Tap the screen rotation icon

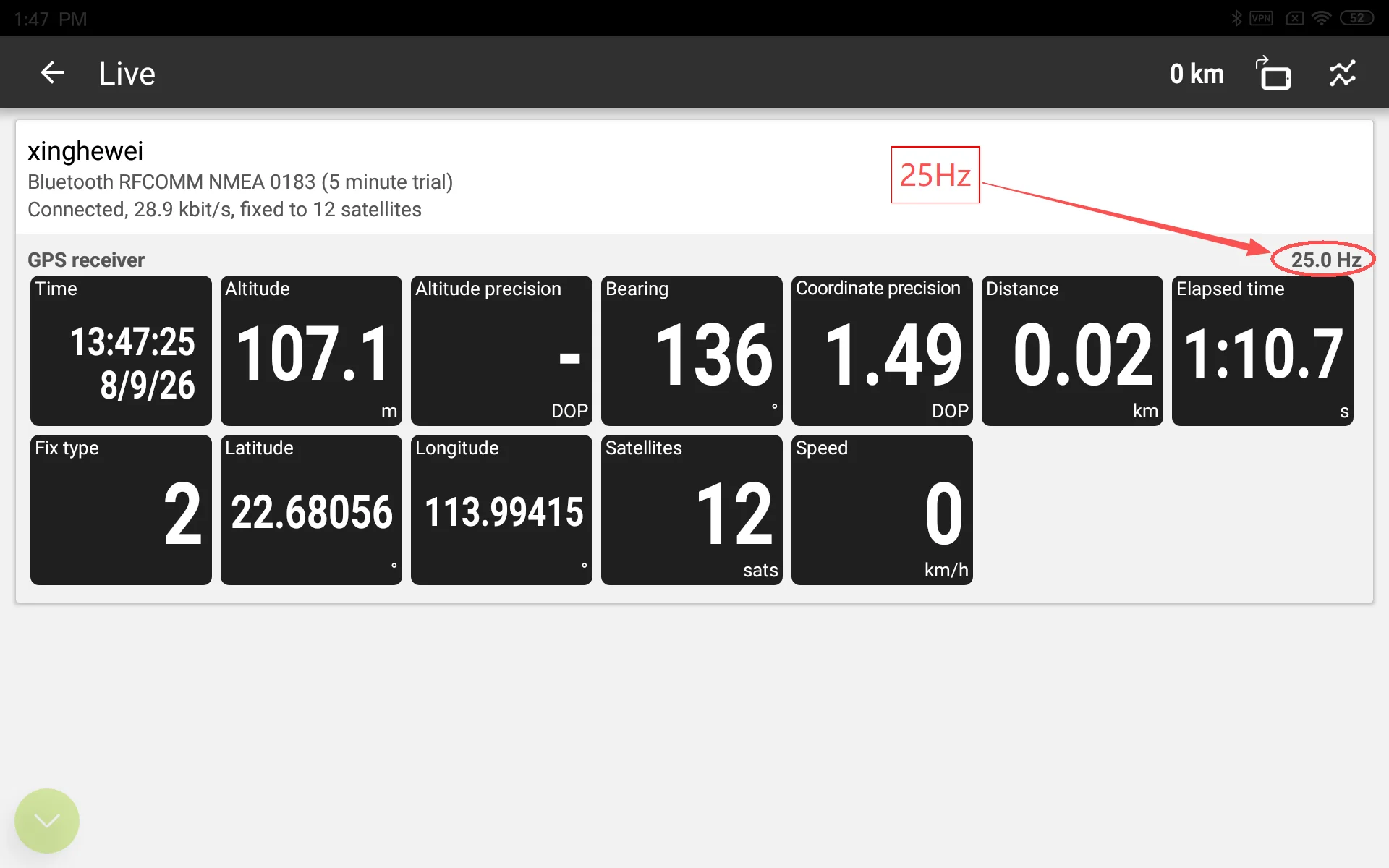(x=1274, y=73)
